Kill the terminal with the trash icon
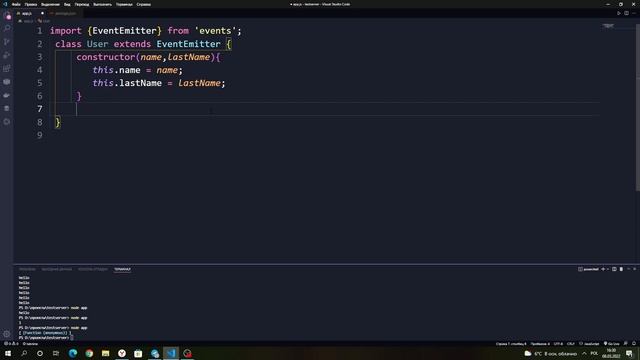This screenshot has height=360, width=640. [x=621, y=269]
